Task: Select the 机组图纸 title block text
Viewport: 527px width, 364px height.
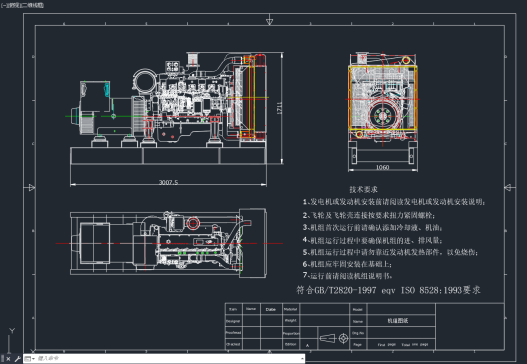Action: 398,321
